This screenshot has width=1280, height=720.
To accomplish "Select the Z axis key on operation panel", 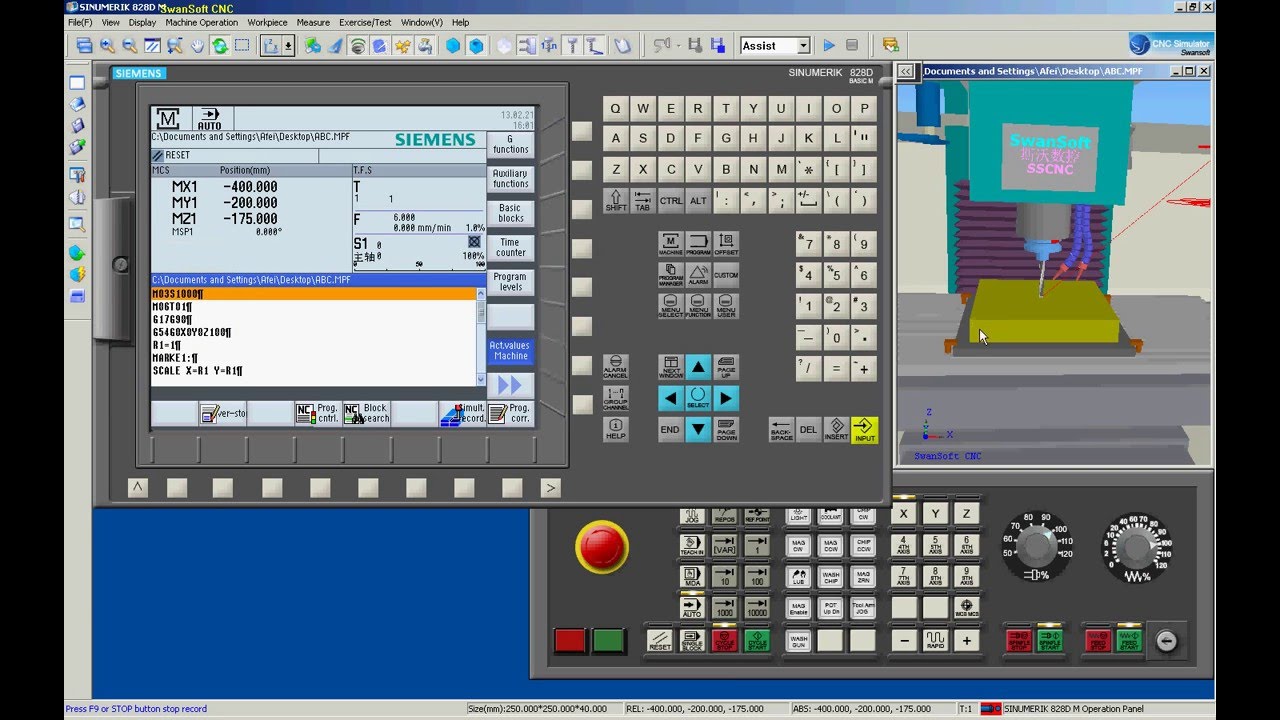I will 966,514.
